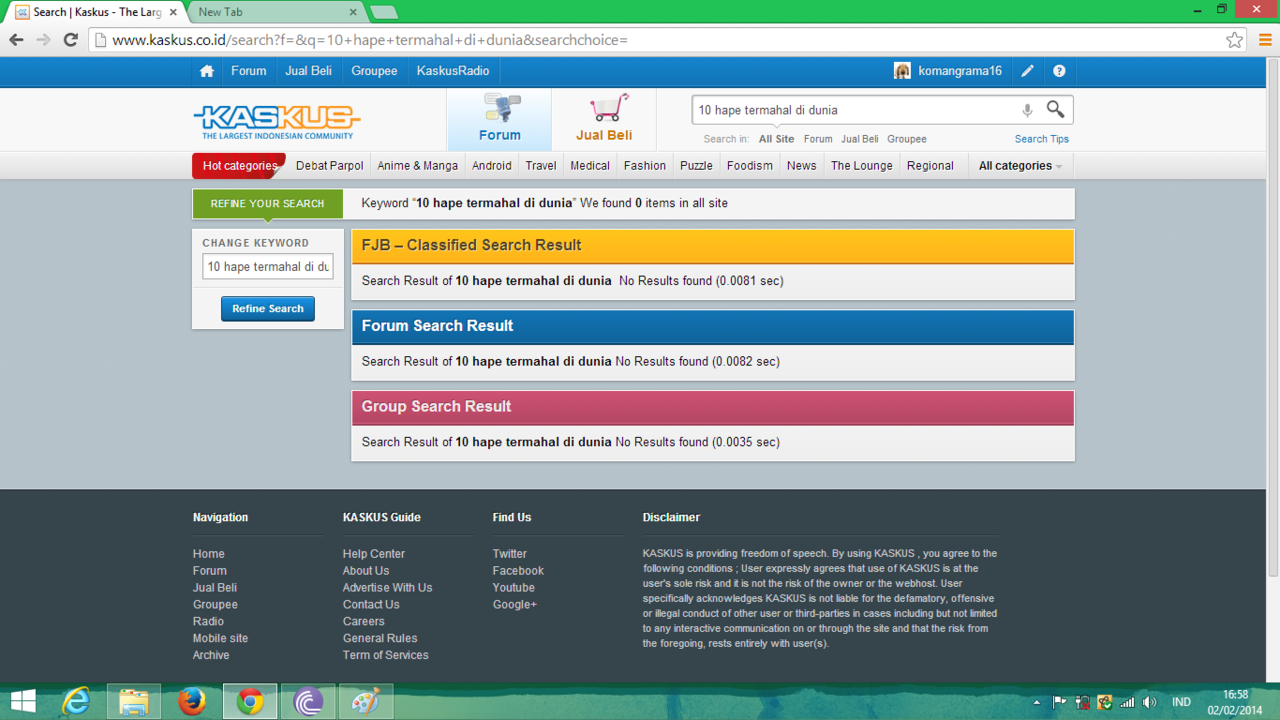1280x720 pixels.
Task: Click the Chrome address bar URL
Action: [369, 40]
